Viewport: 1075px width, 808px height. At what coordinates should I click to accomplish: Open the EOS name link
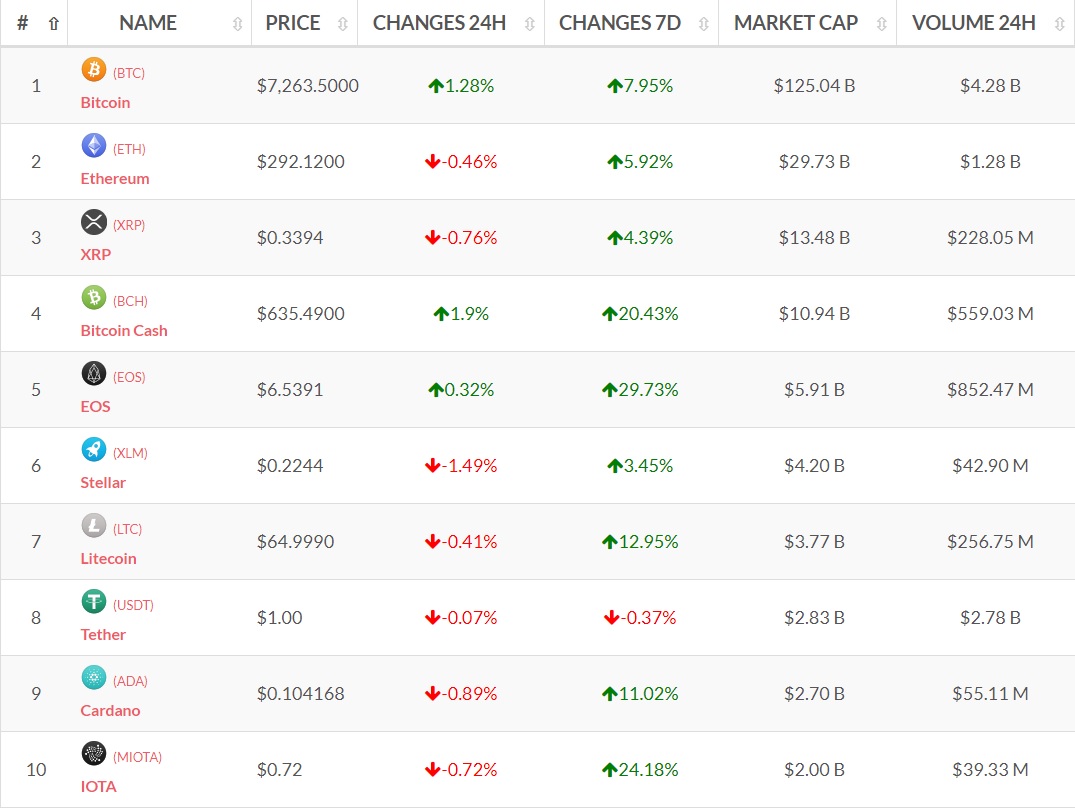[x=95, y=407]
